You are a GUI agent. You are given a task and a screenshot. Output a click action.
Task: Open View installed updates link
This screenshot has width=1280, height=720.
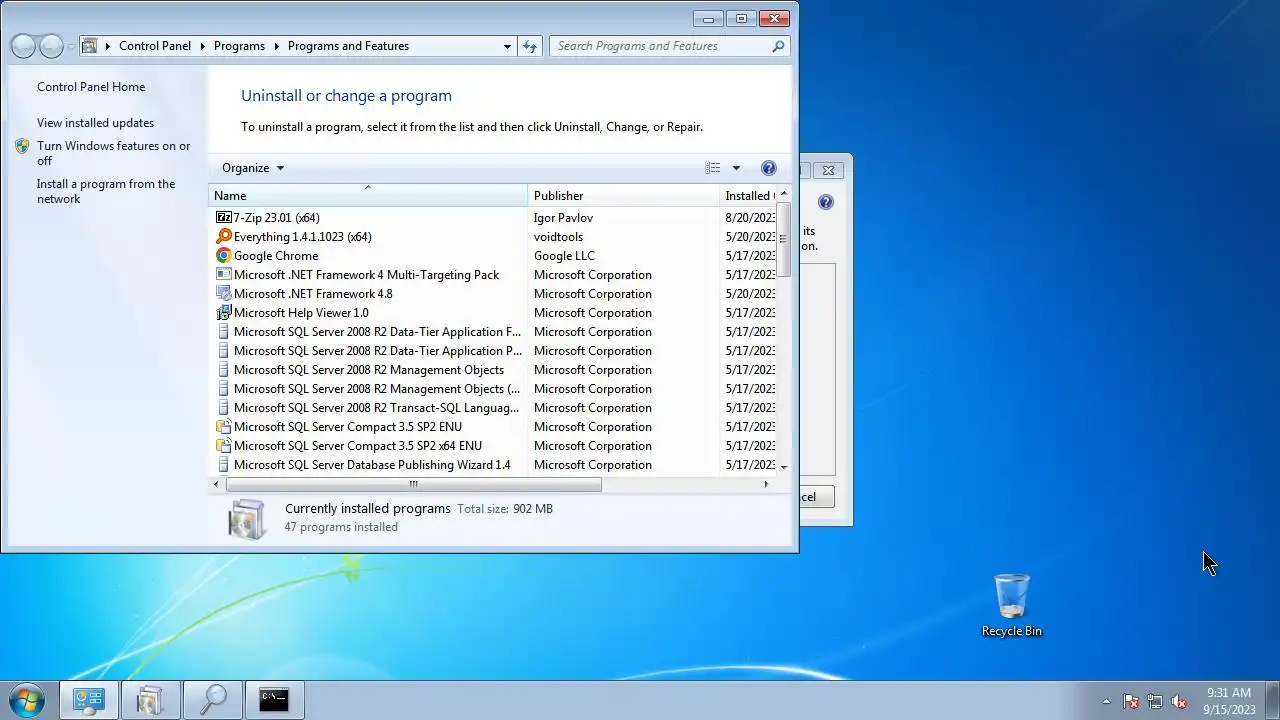click(x=95, y=123)
